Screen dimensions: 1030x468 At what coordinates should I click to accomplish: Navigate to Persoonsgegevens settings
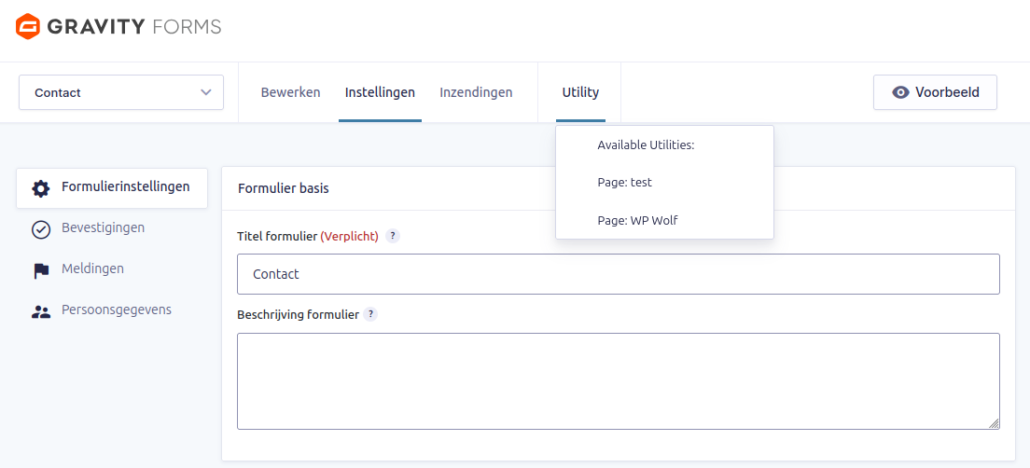[116, 310]
